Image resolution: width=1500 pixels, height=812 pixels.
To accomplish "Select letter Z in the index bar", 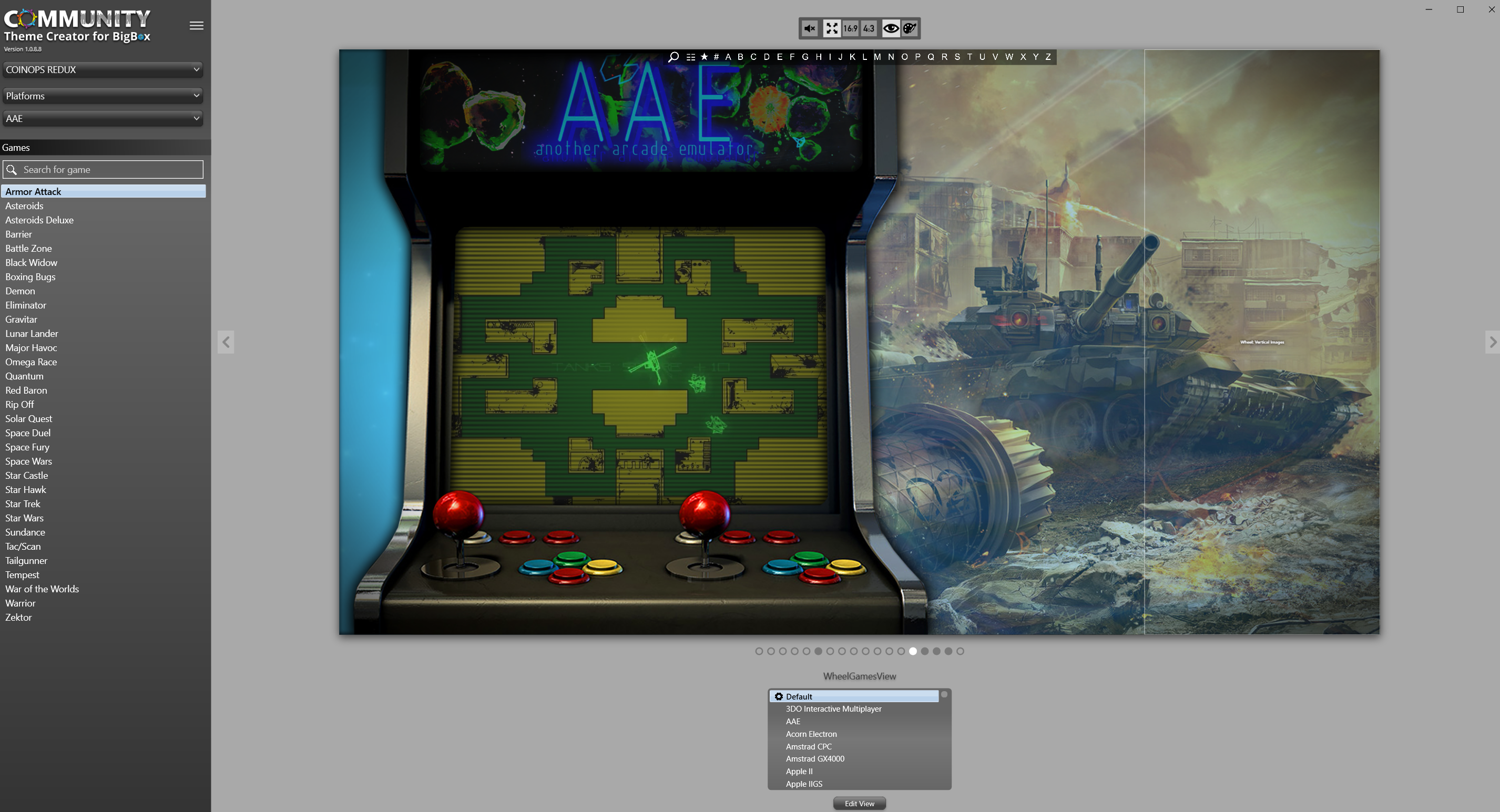I will click(1048, 56).
